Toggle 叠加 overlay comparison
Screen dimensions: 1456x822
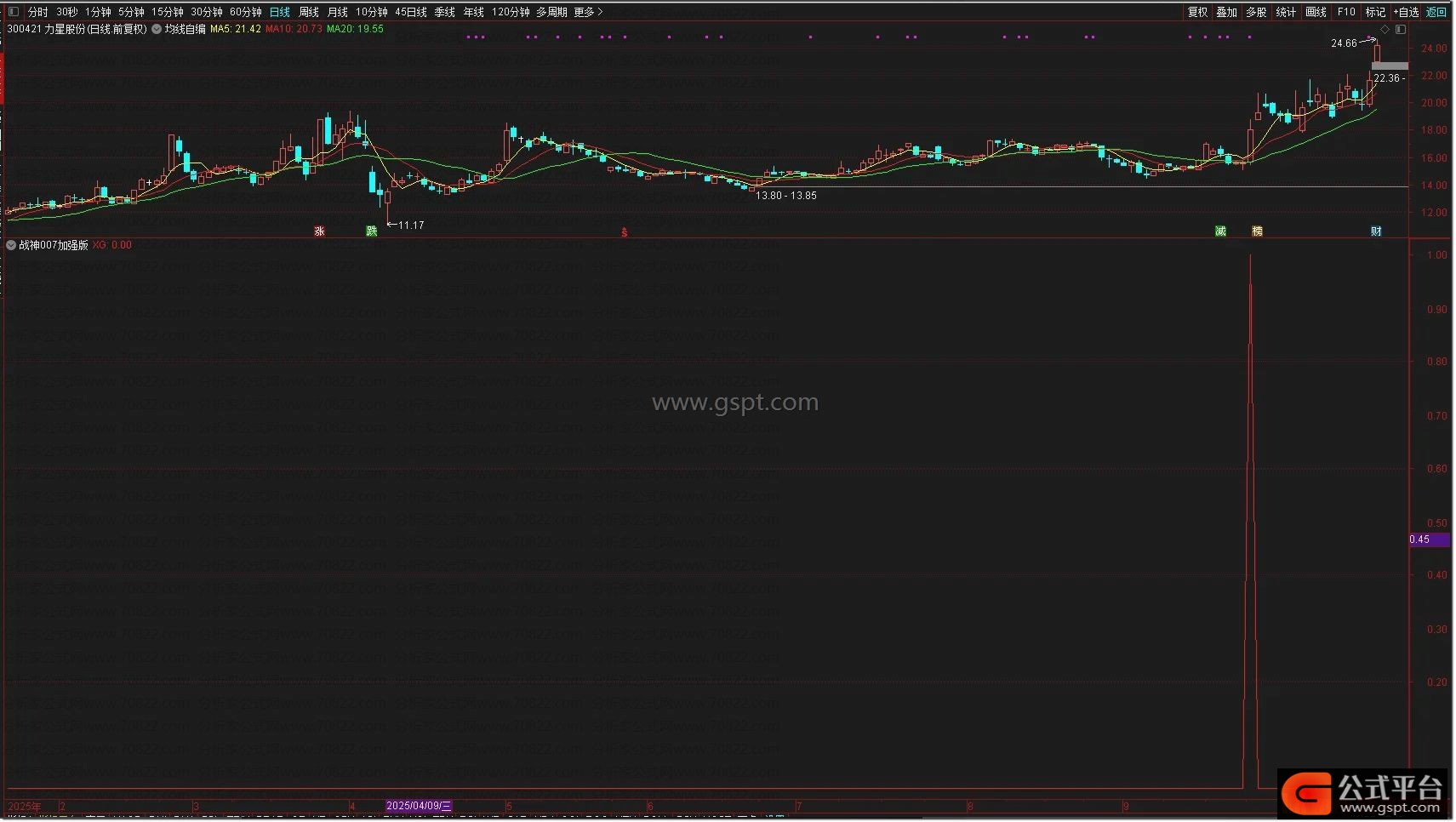coord(1226,12)
